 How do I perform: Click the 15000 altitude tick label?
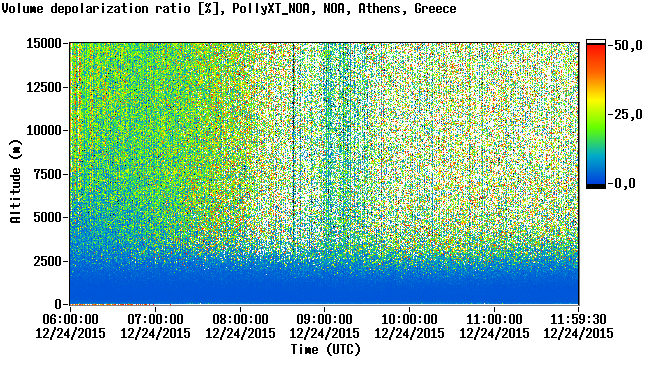(44, 43)
